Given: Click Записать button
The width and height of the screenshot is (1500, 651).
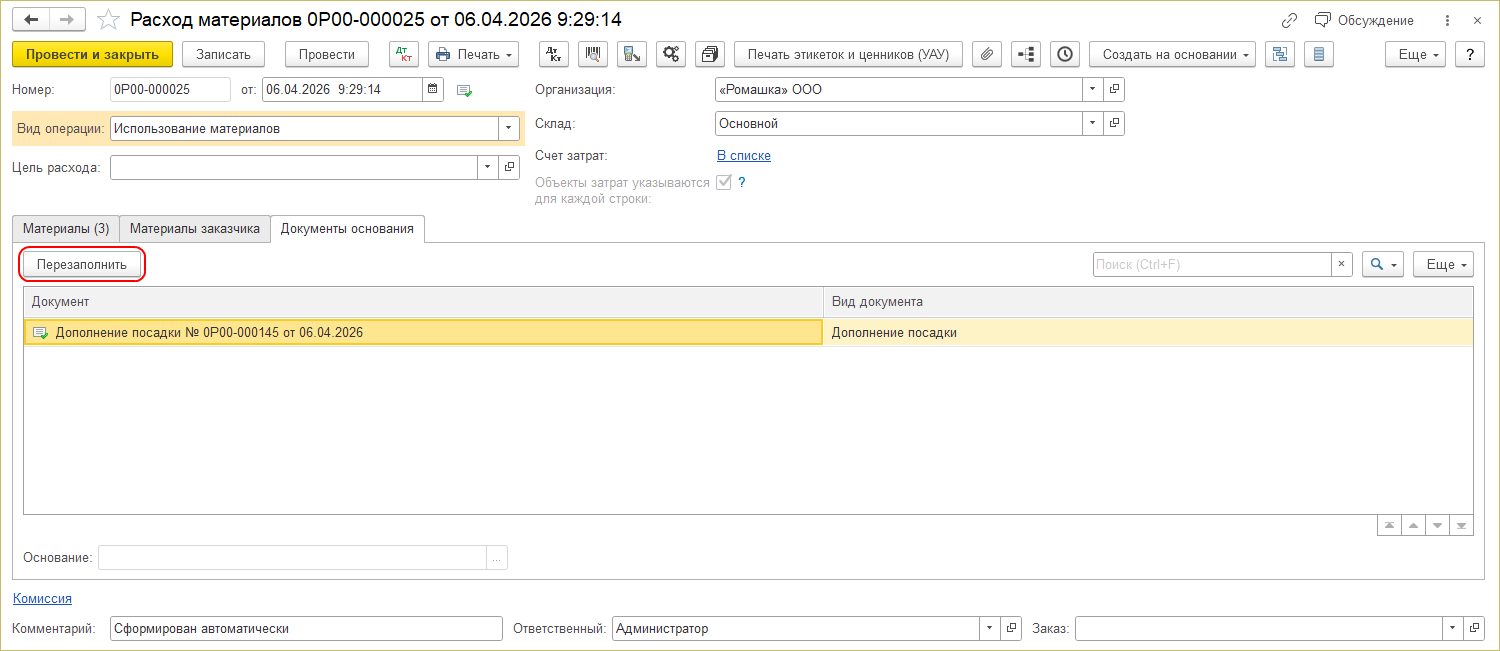Looking at the screenshot, I should tap(223, 54).
